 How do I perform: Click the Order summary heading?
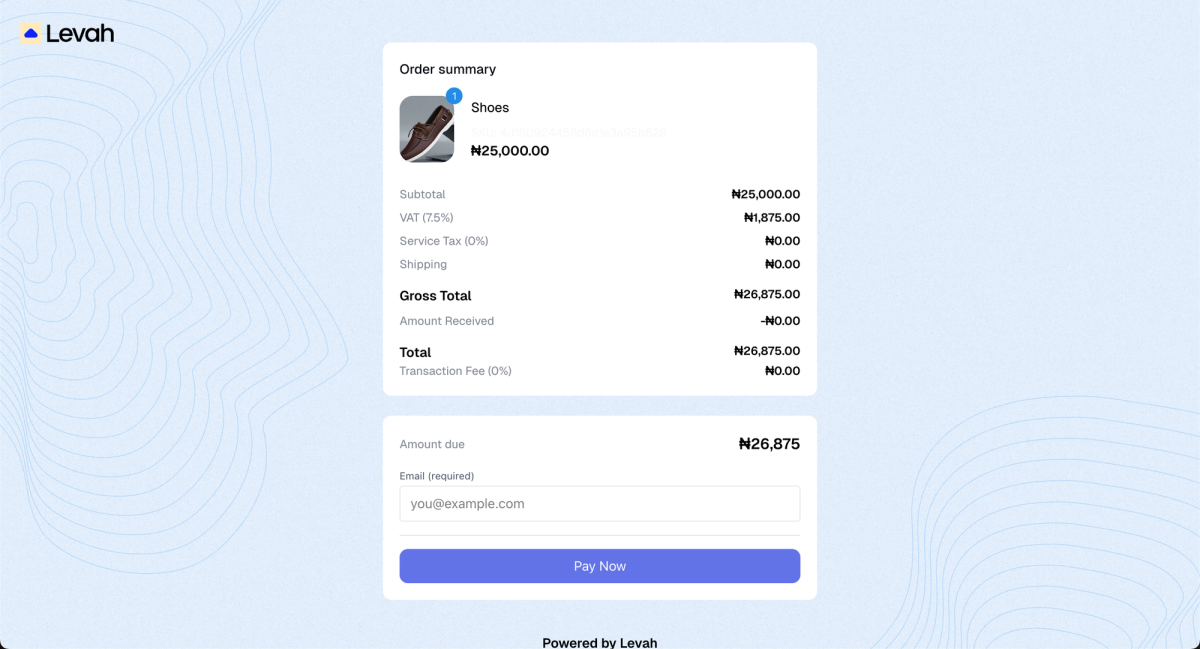pyautogui.click(x=448, y=69)
